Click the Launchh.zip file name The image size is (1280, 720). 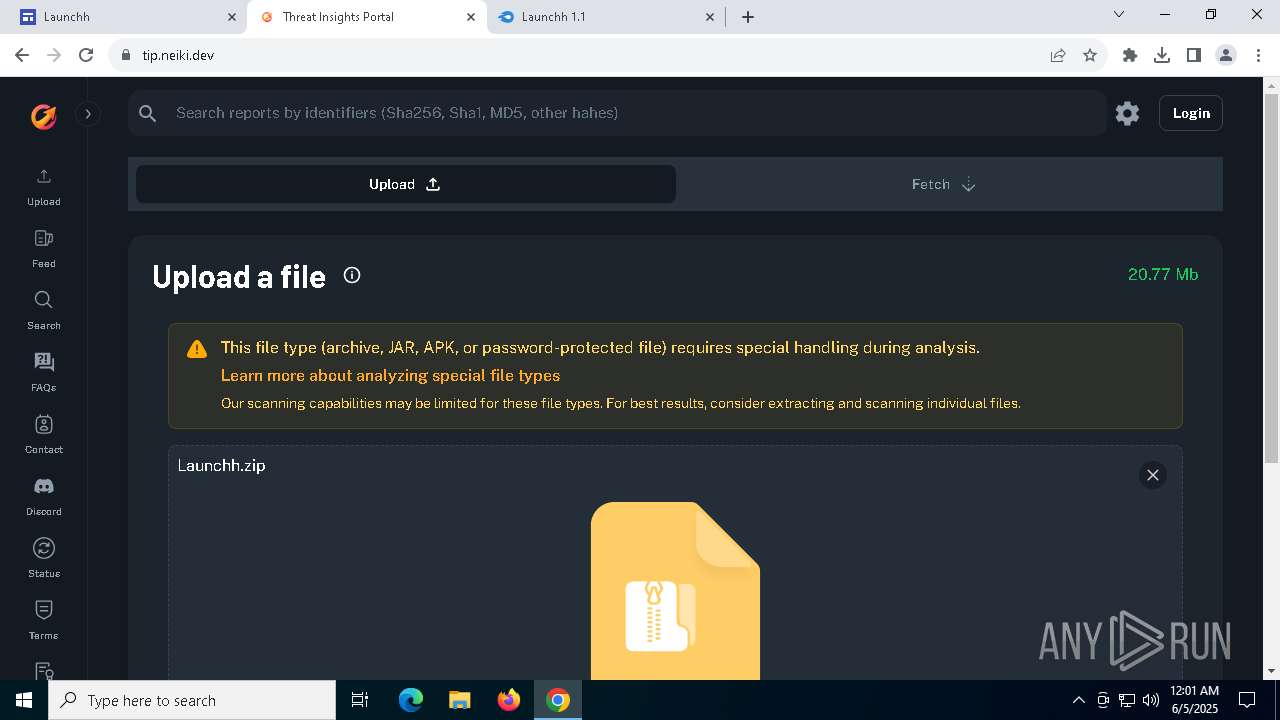(x=221, y=466)
